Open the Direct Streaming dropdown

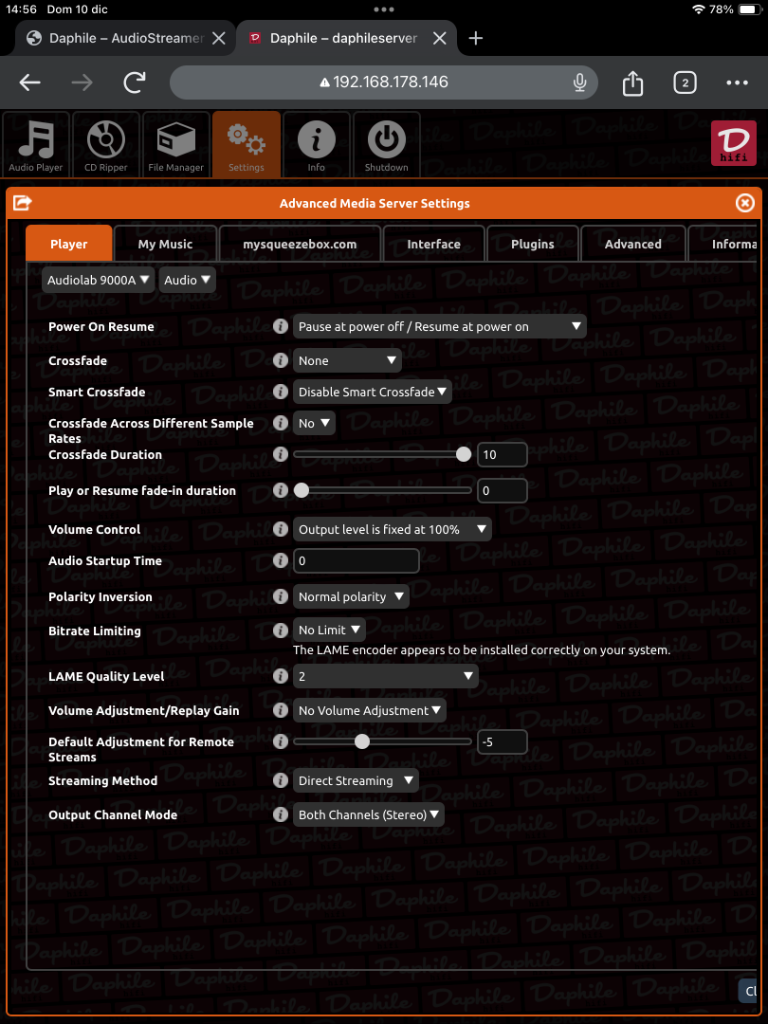[355, 781]
